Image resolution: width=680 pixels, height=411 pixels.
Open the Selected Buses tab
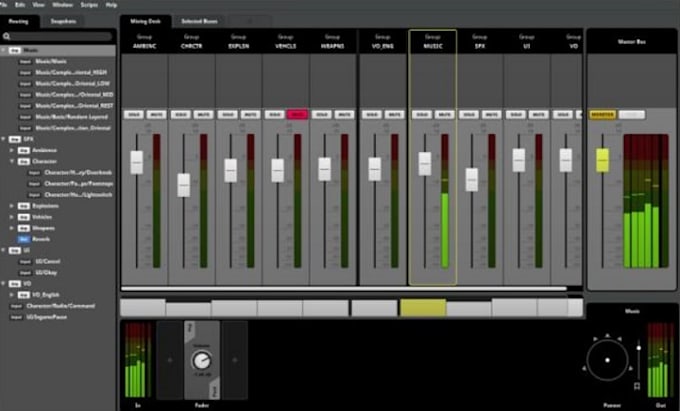tap(199, 21)
